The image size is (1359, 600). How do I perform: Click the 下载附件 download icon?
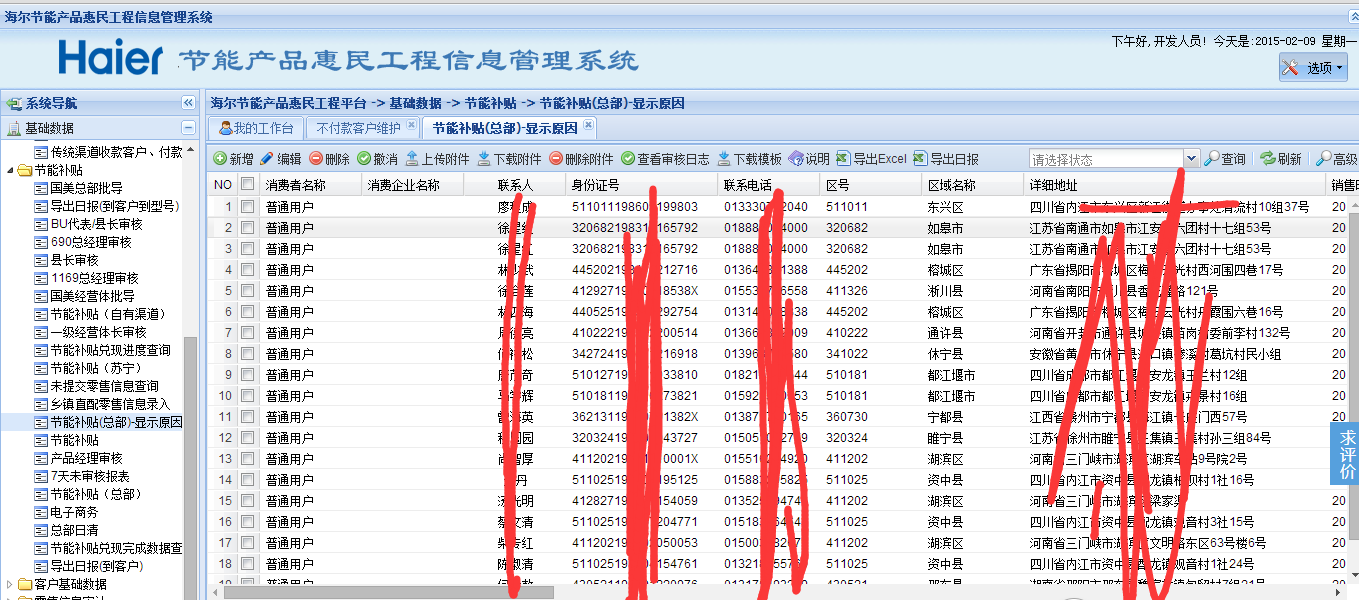coord(484,159)
